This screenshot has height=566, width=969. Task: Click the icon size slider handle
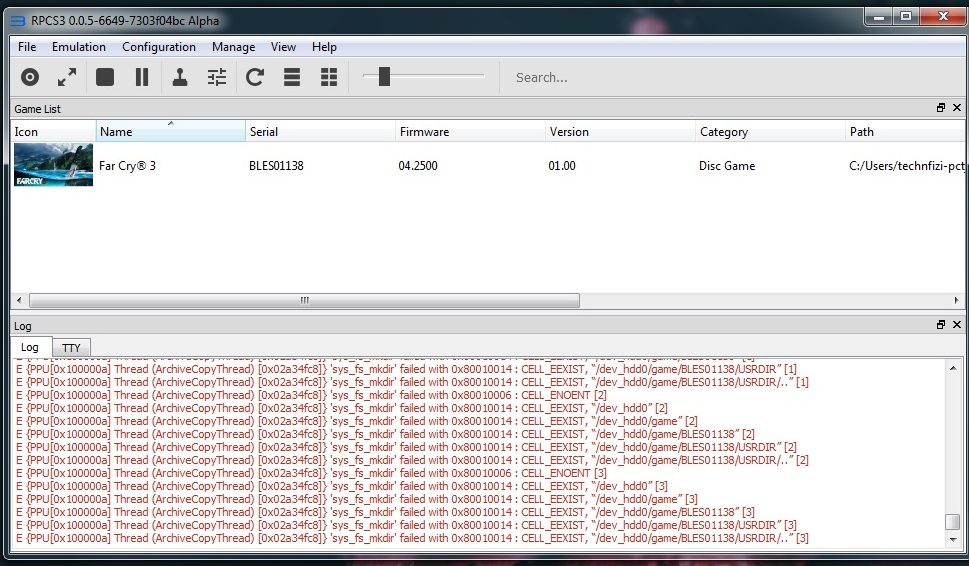tap(384, 77)
